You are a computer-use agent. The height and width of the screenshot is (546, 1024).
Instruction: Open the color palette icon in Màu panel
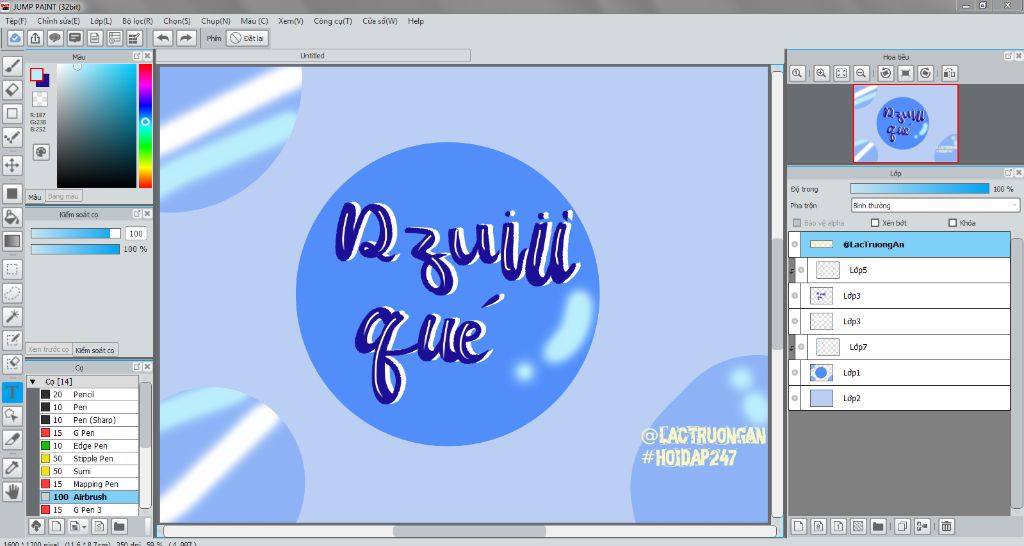click(x=40, y=152)
